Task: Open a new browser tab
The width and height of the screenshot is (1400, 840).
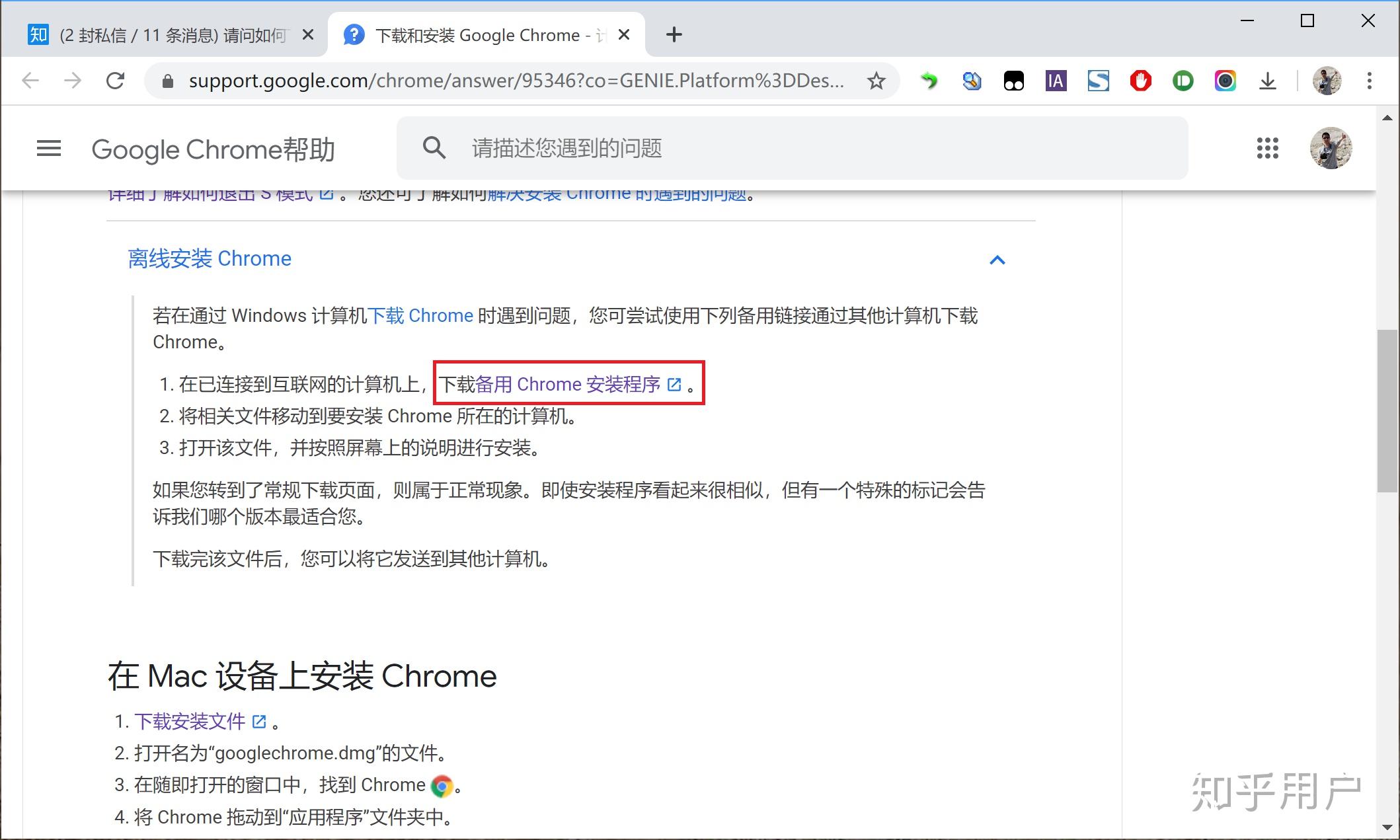Action: 674,34
